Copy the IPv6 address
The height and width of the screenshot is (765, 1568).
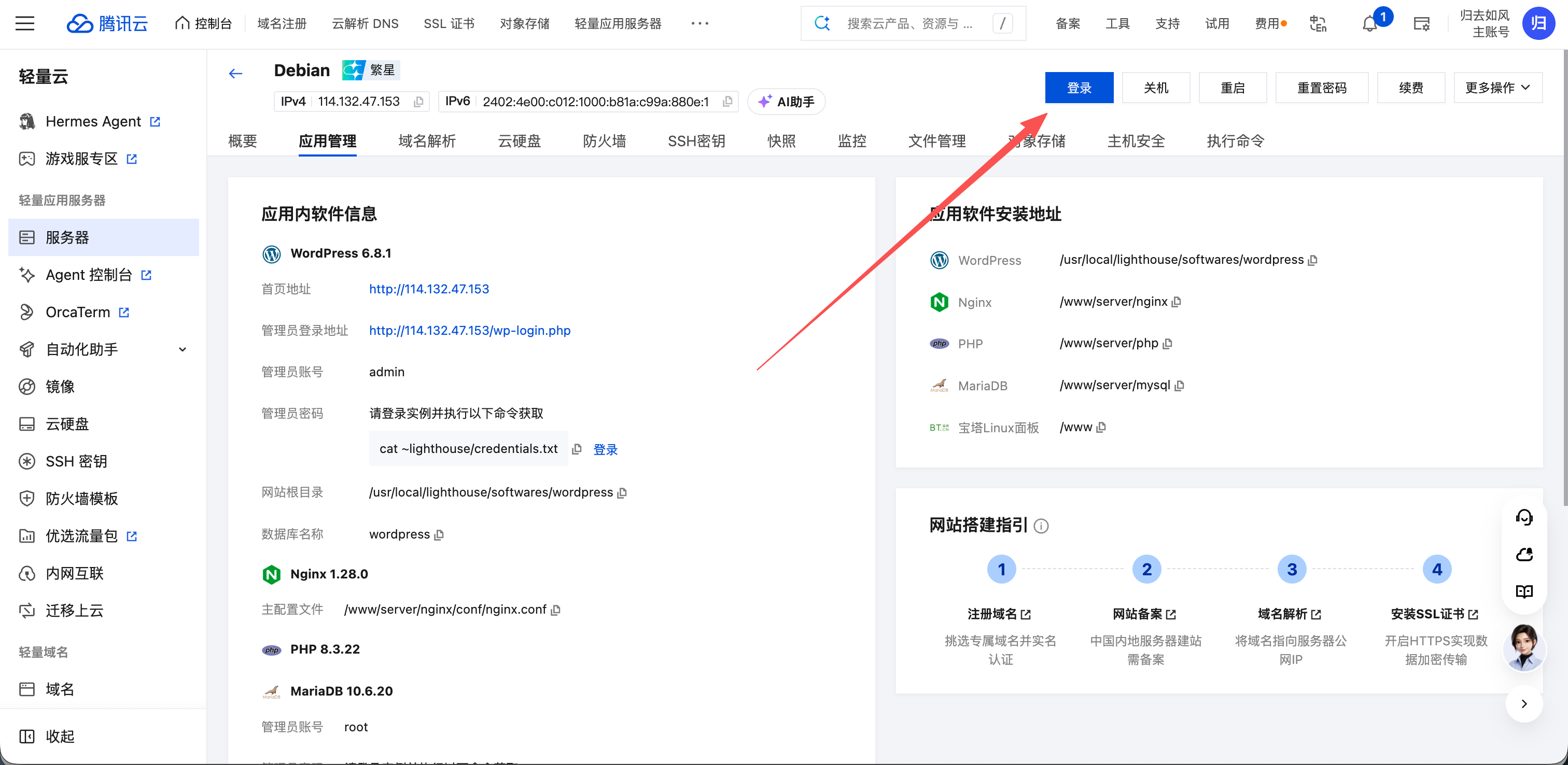pyautogui.click(x=727, y=102)
